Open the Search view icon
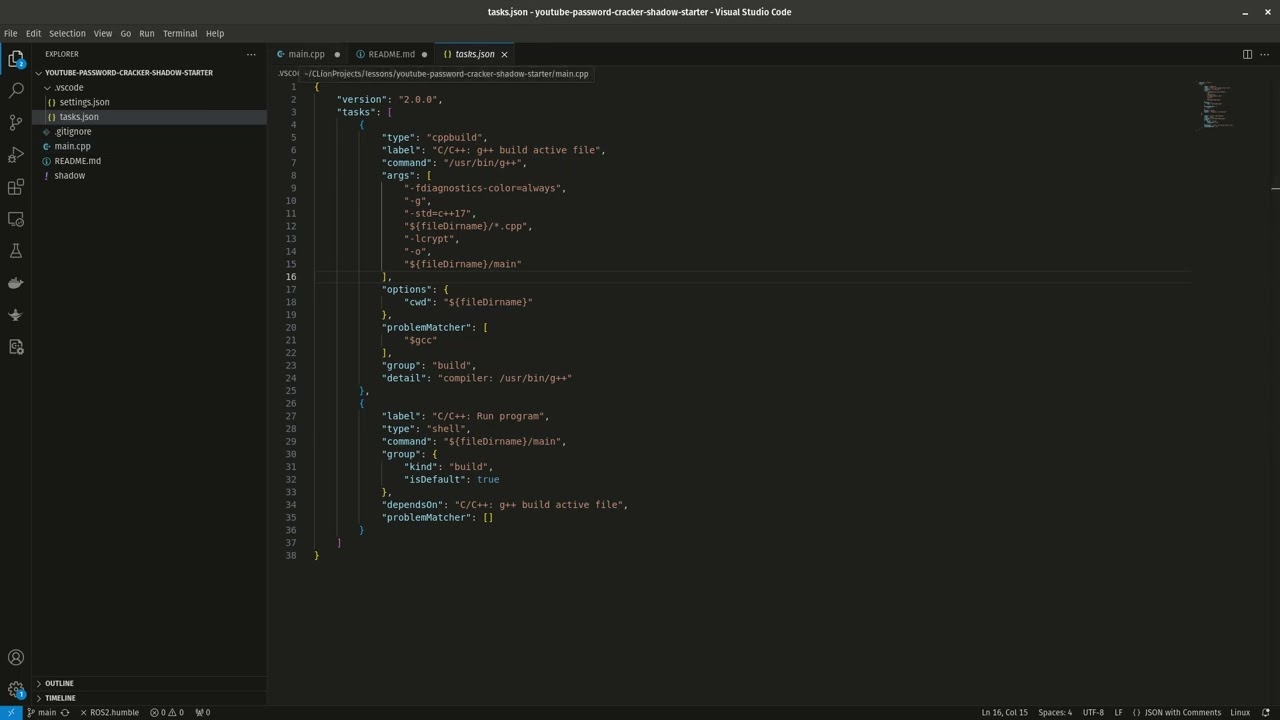The image size is (1280, 720). pyautogui.click(x=15, y=91)
